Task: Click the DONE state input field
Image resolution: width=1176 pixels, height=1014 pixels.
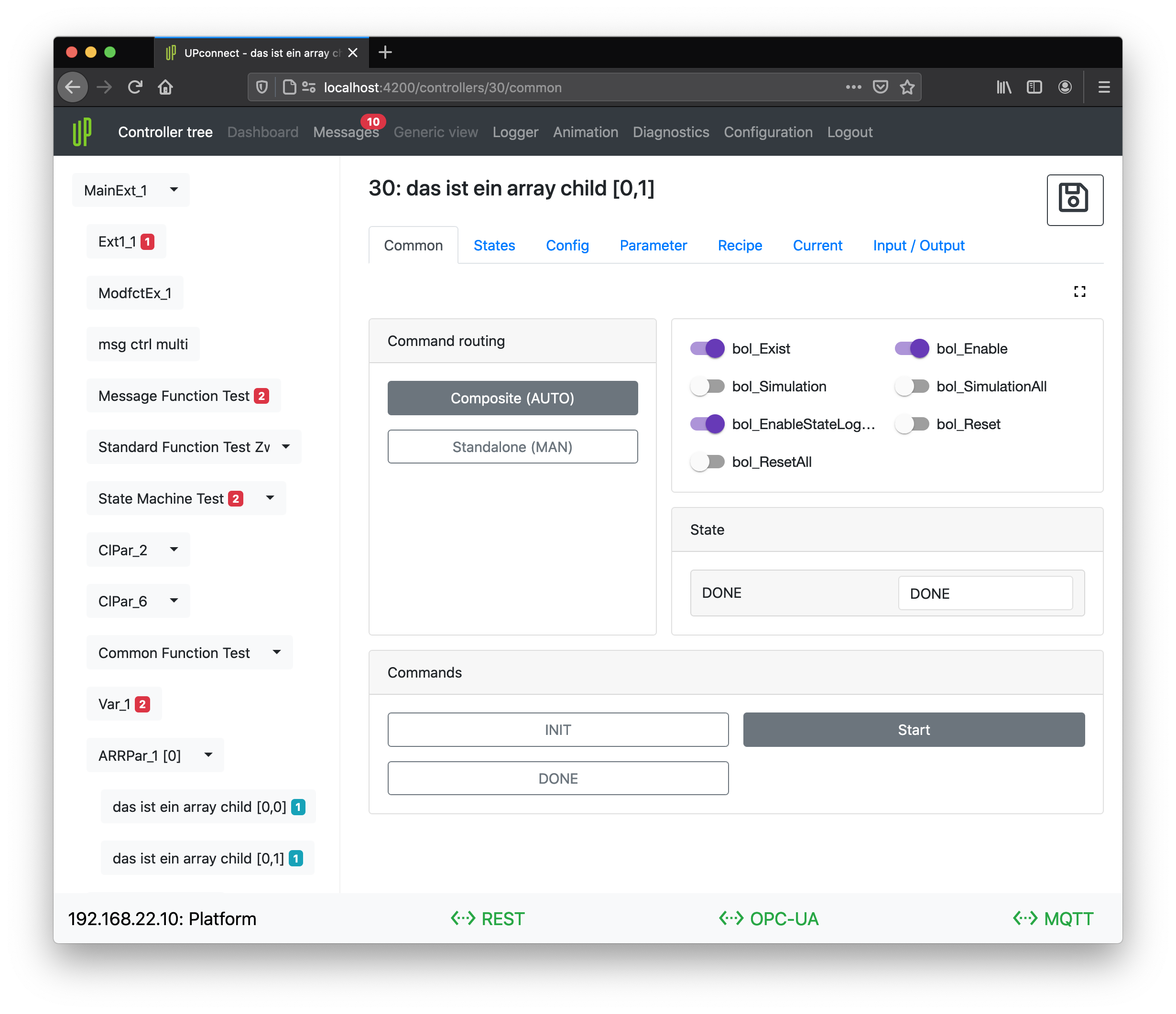Action: coord(985,593)
